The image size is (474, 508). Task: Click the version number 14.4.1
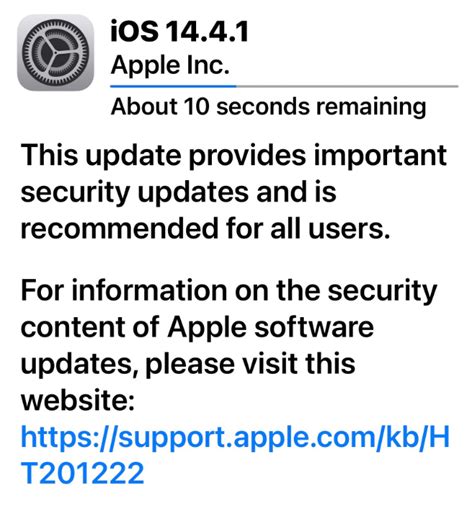[x=207, y=32]
